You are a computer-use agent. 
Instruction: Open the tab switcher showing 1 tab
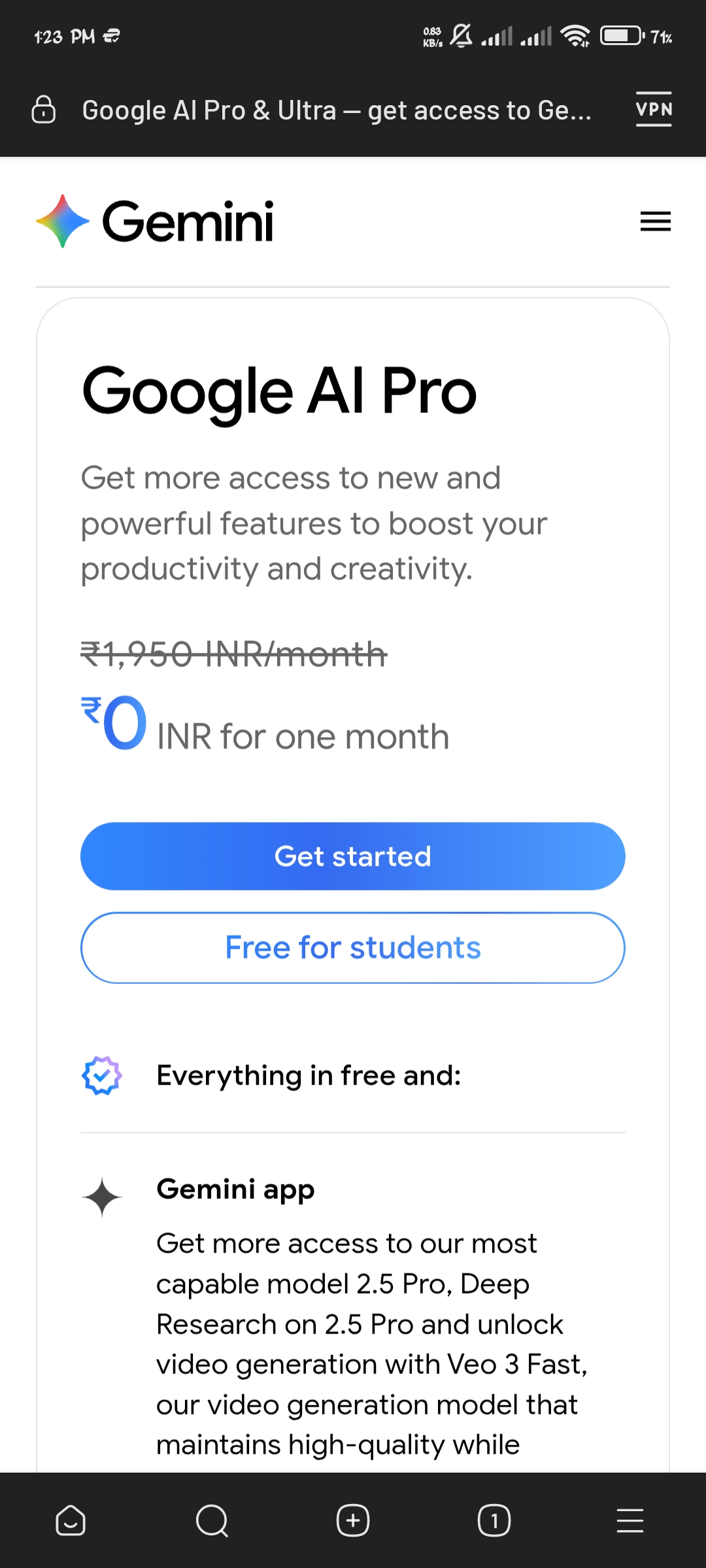(494, 1520)
